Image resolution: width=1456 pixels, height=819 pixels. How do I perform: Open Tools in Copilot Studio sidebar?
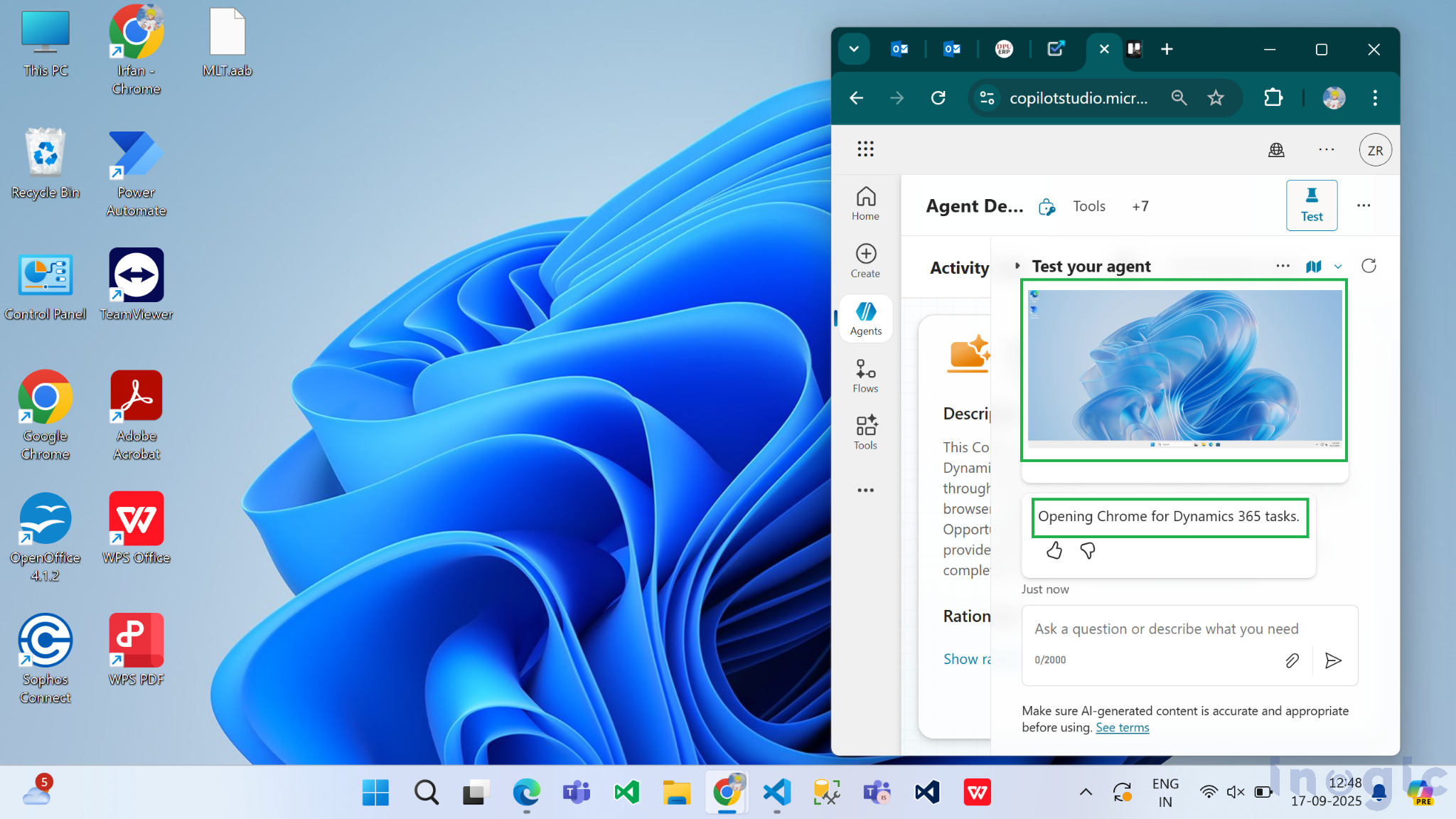click(865, 433)
